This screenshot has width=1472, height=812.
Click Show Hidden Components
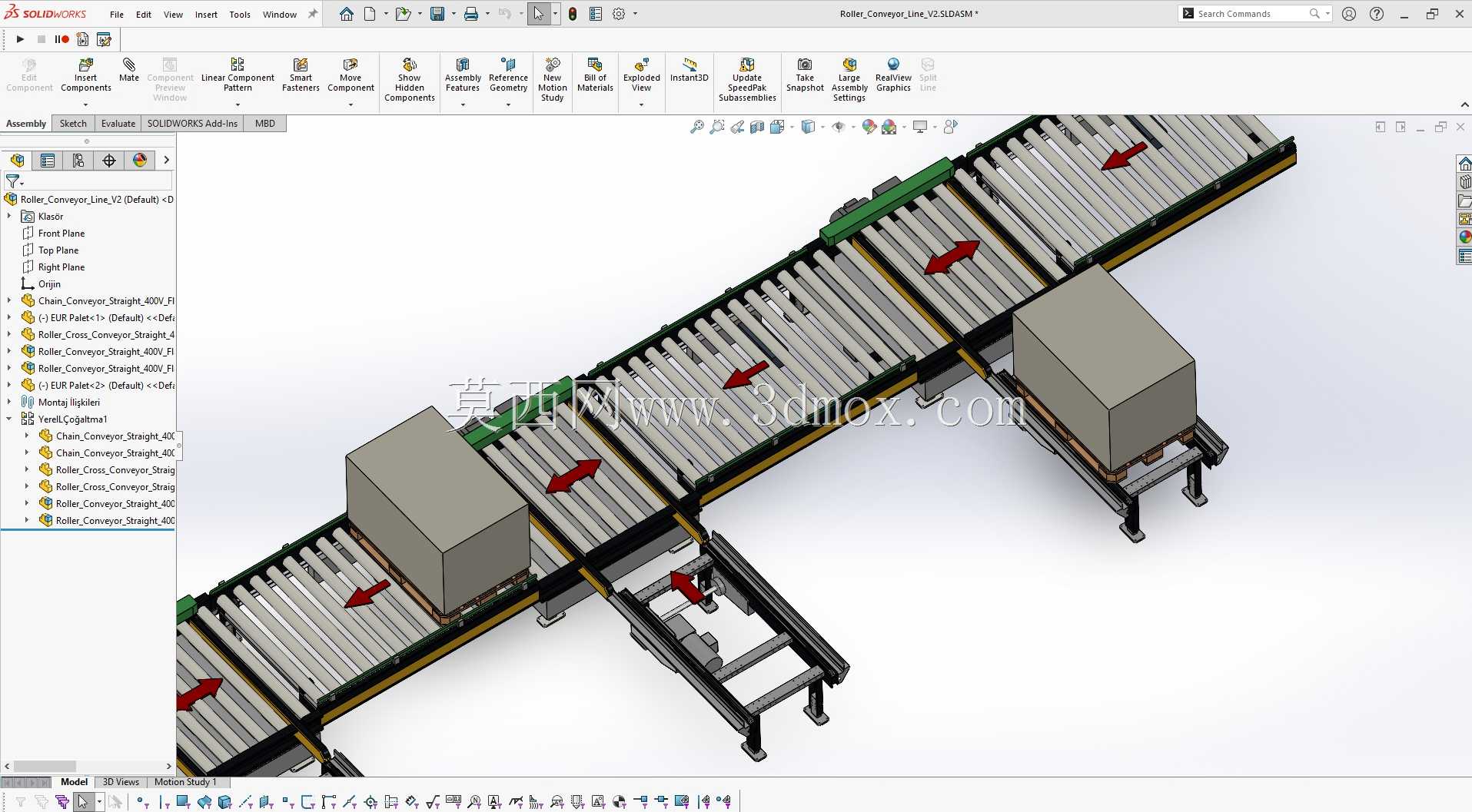(410, 80)
